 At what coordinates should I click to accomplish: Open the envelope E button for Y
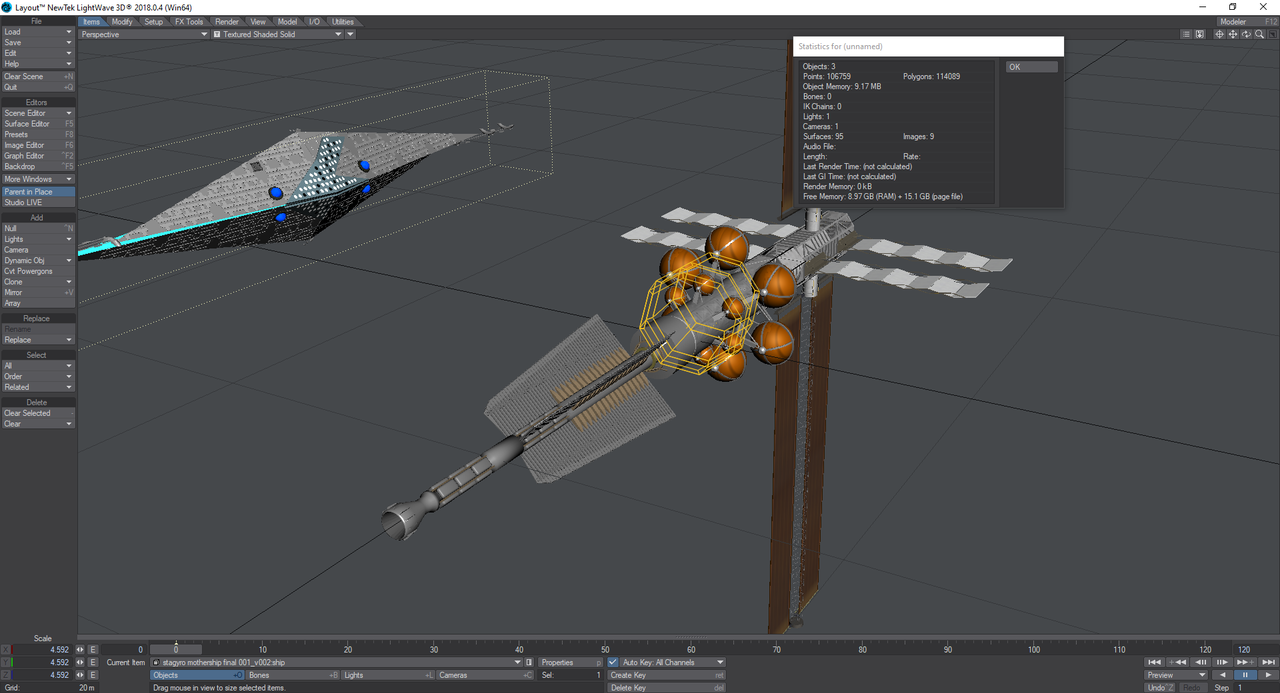(x=93, y=662)
